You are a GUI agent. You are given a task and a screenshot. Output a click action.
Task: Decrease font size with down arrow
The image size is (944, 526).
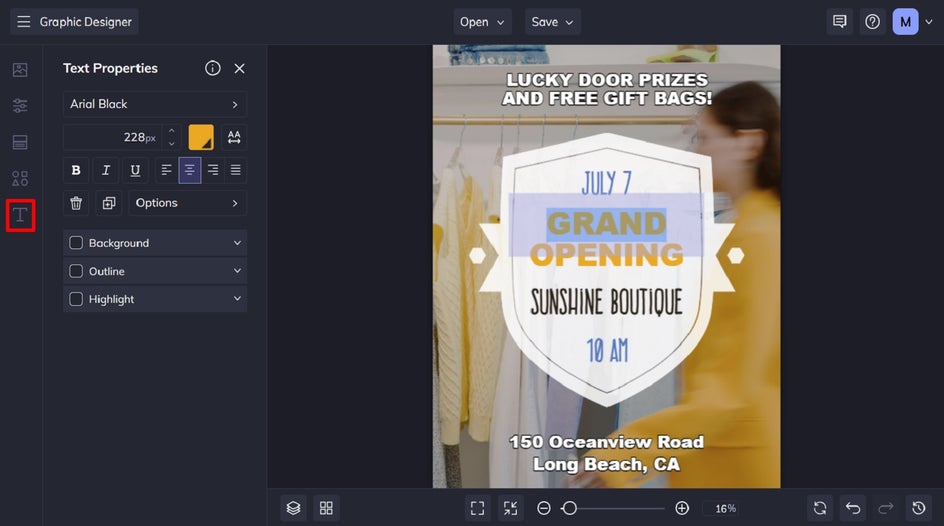(172, 143)
